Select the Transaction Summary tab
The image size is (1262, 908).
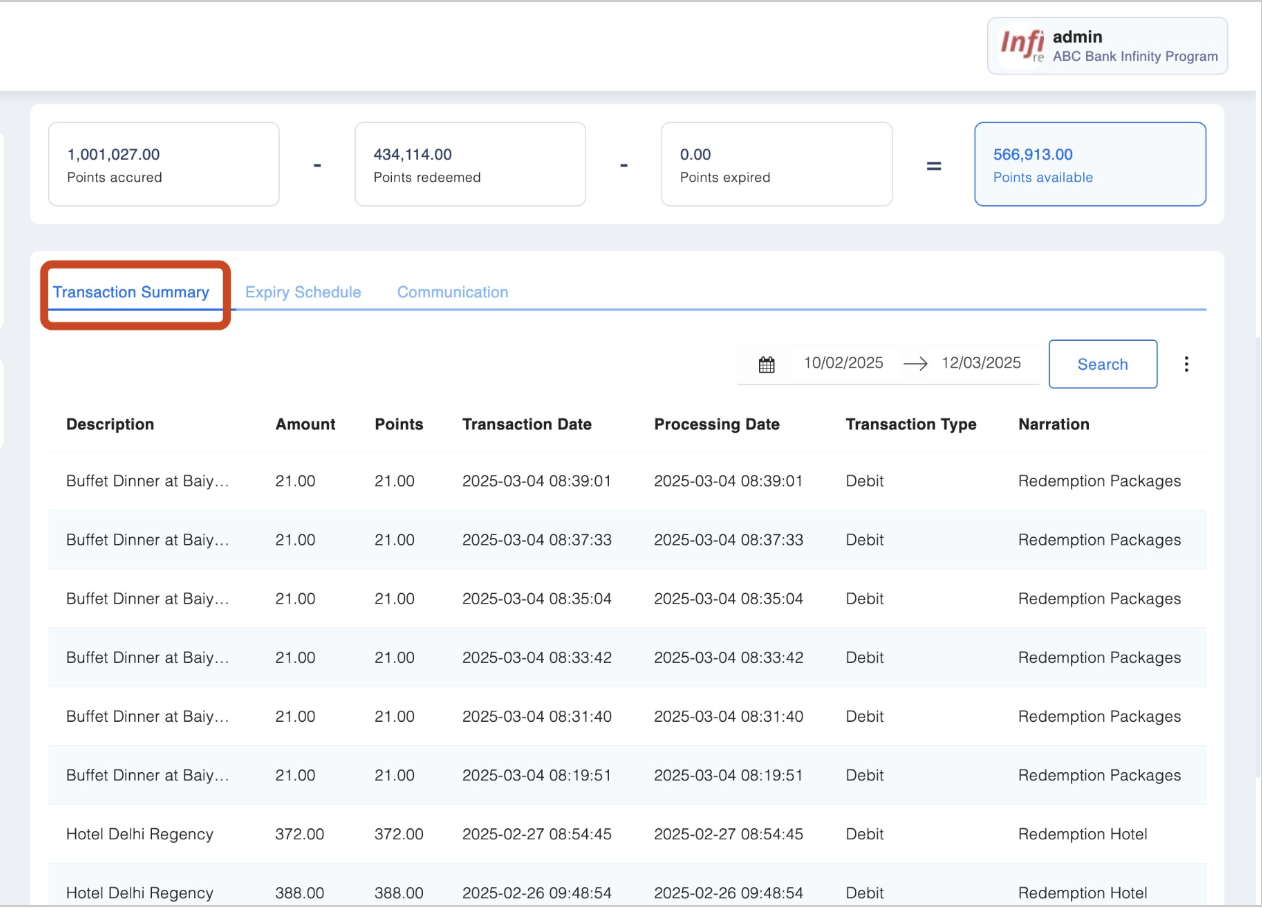pyautogui.click(x=131, y=292)
